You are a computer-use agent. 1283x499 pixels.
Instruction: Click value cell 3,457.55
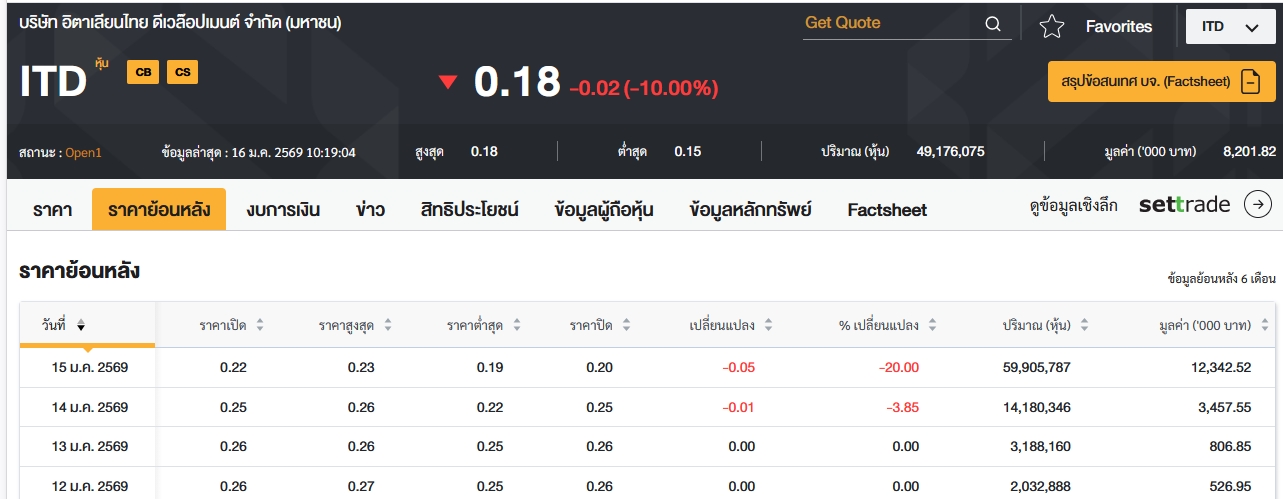[1224, 407]
